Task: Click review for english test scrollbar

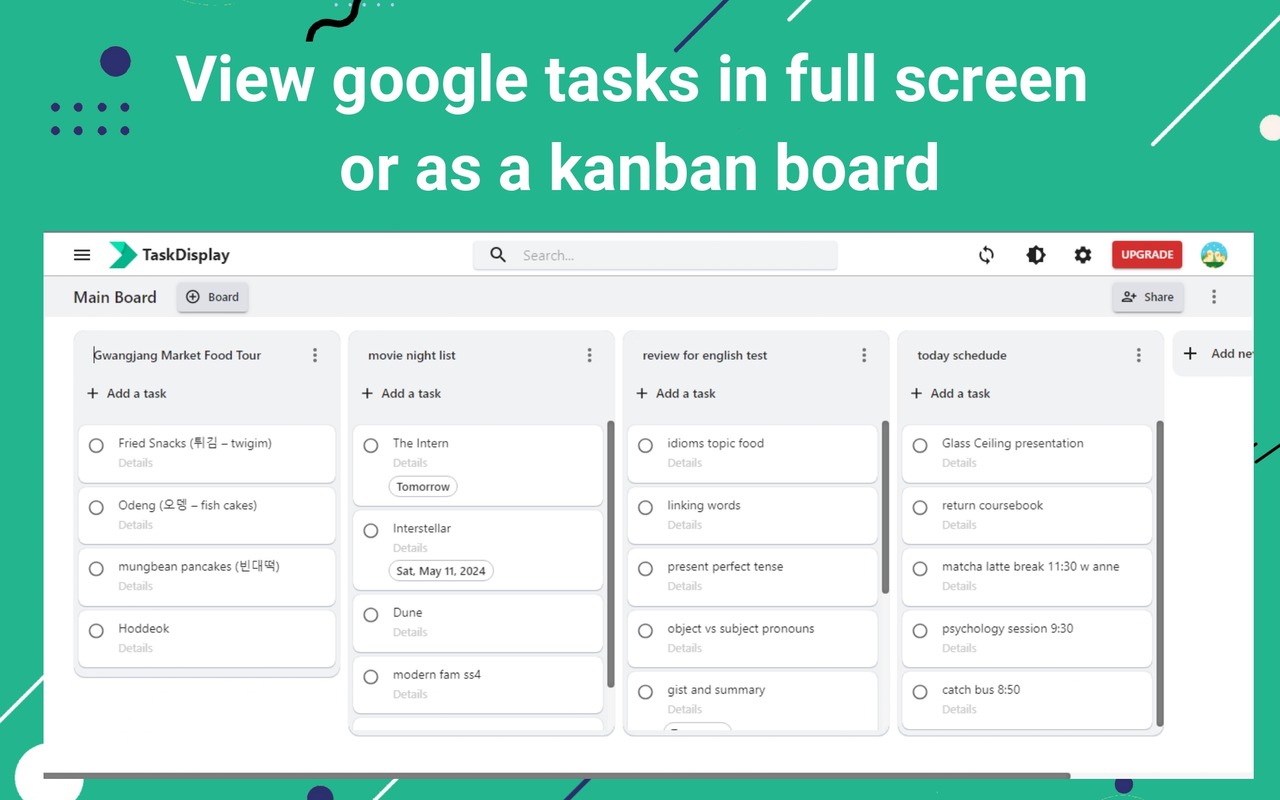Action: pyautogui.click(x=885, y=507)
